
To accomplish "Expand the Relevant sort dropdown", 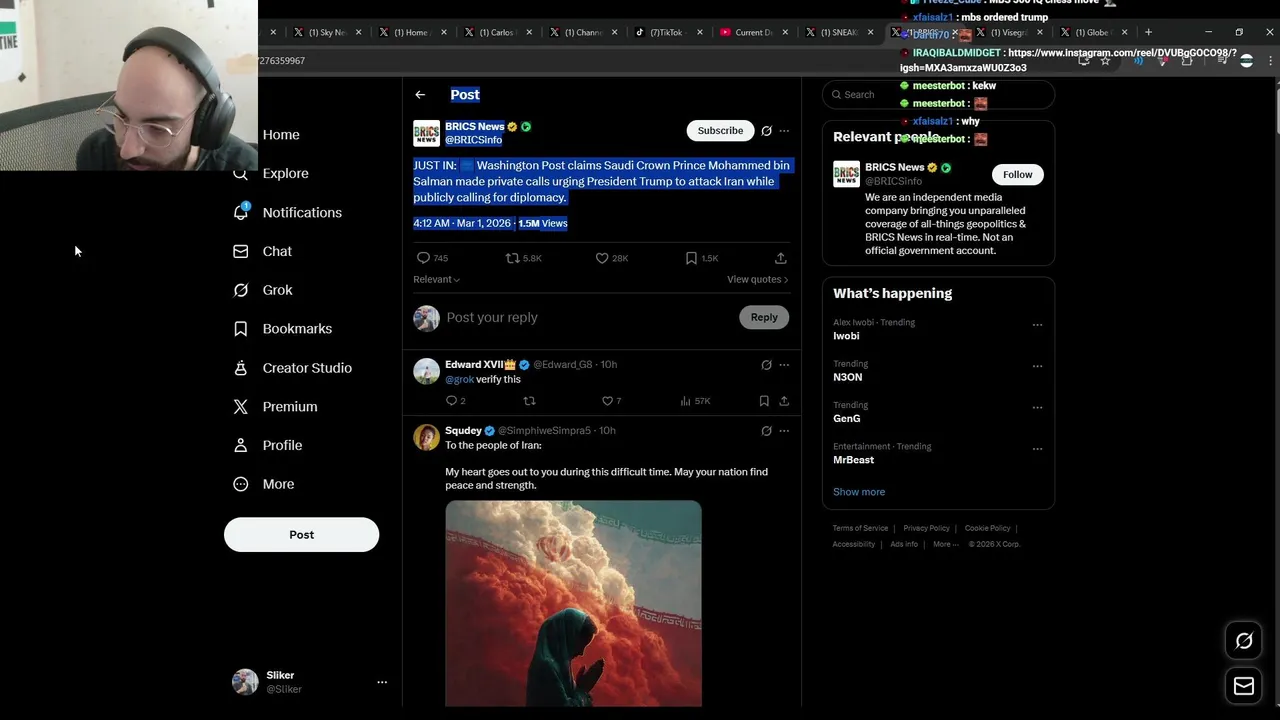I will pos(436,279).
